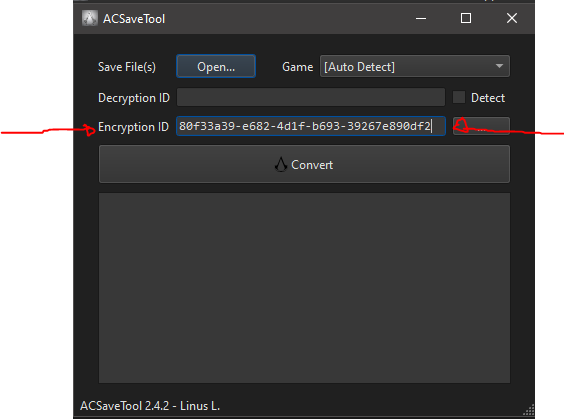Image resolution: width=564 pixels, height=419 pixels.
Task: Click the Convert button
Action: 304,164
